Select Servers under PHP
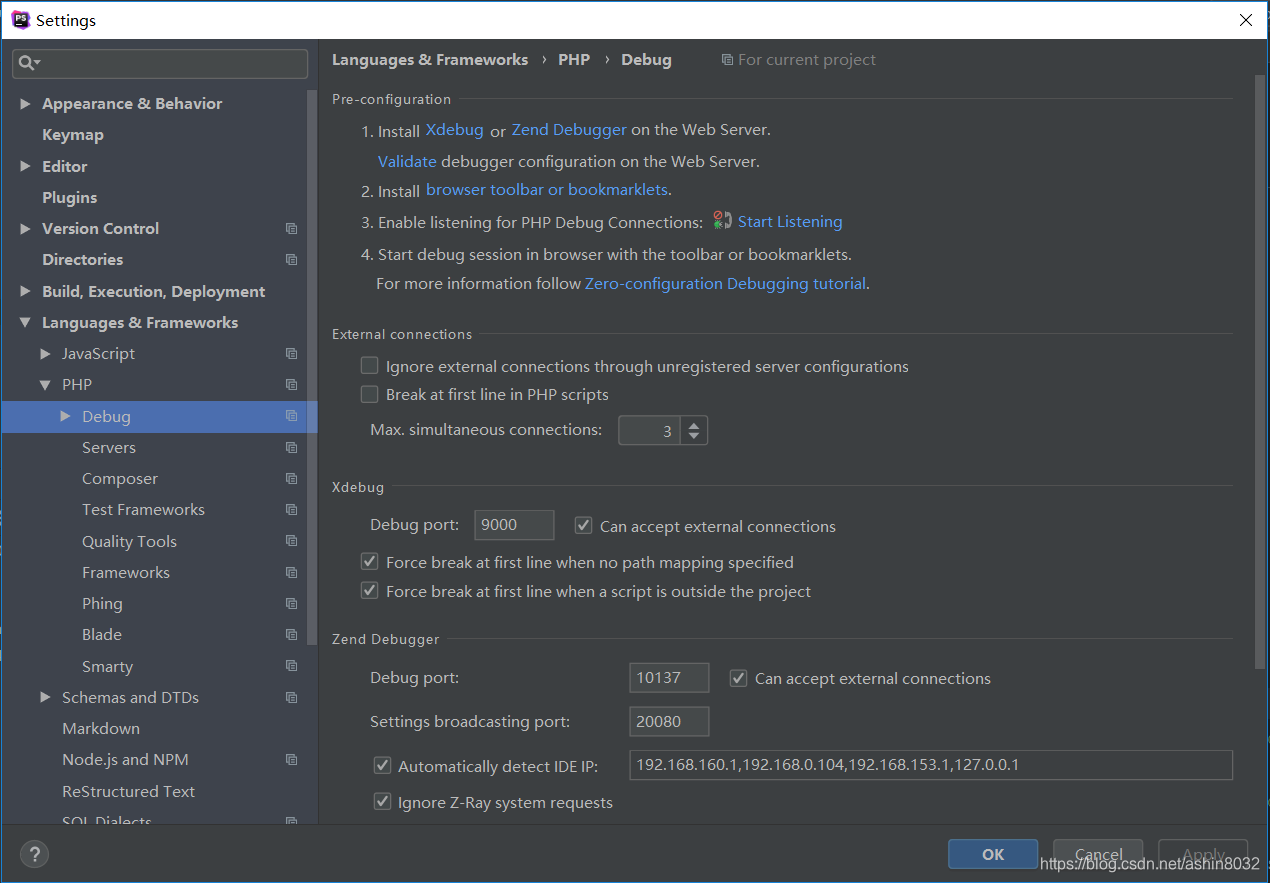Viewport: 1270px width, 883px height. (x=109, y=448)
